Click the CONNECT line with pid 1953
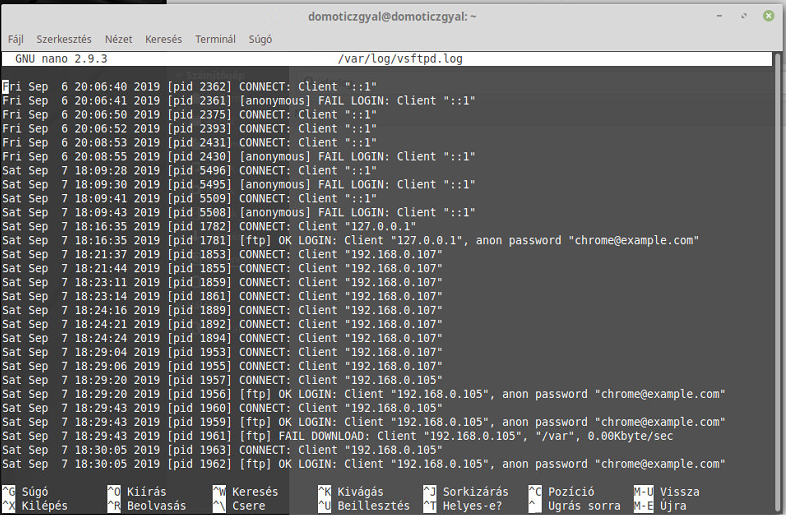This screenshot has height=515, width=786. pyautogui.click(x=223, y=353)
